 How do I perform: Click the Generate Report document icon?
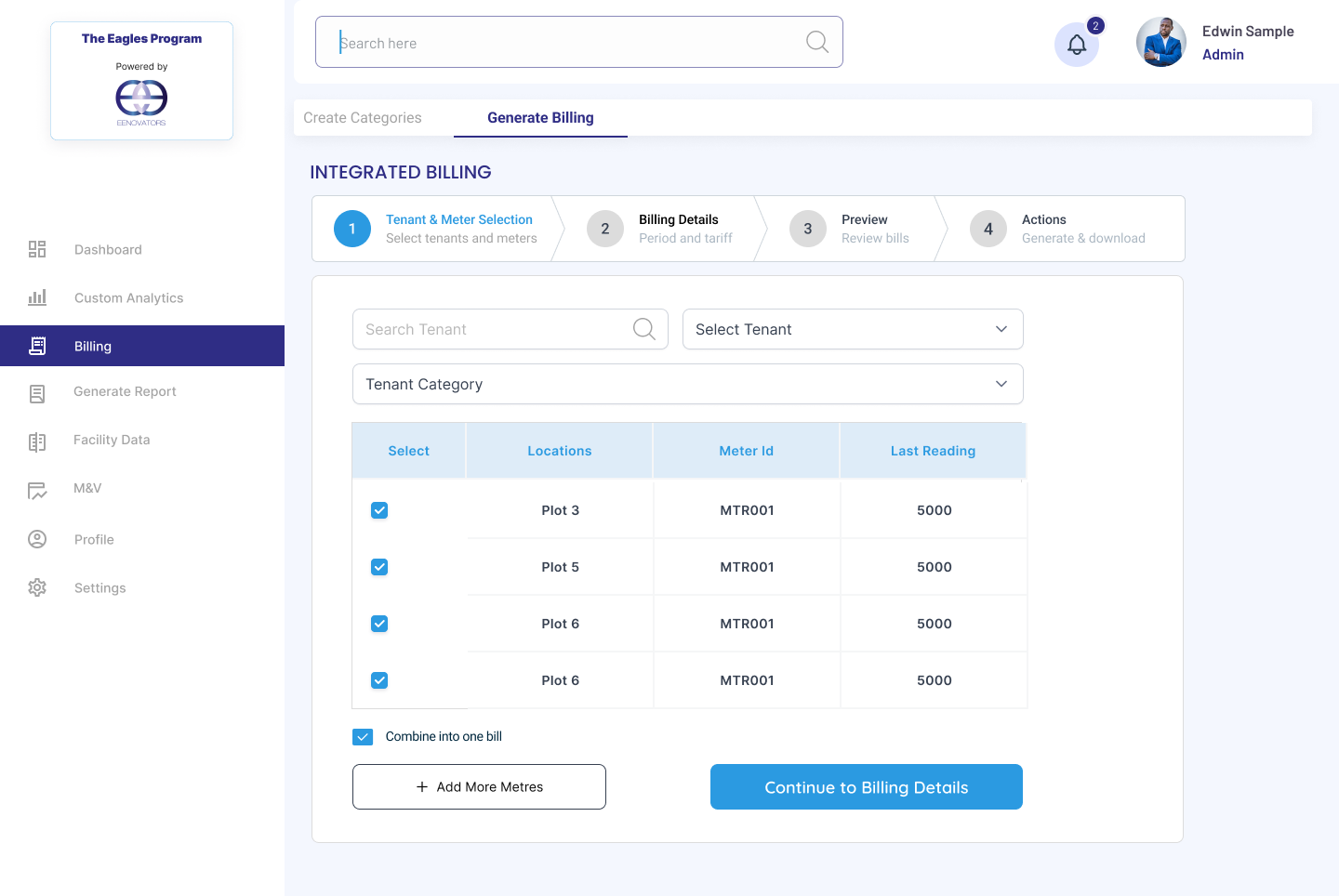click(37, 394)
